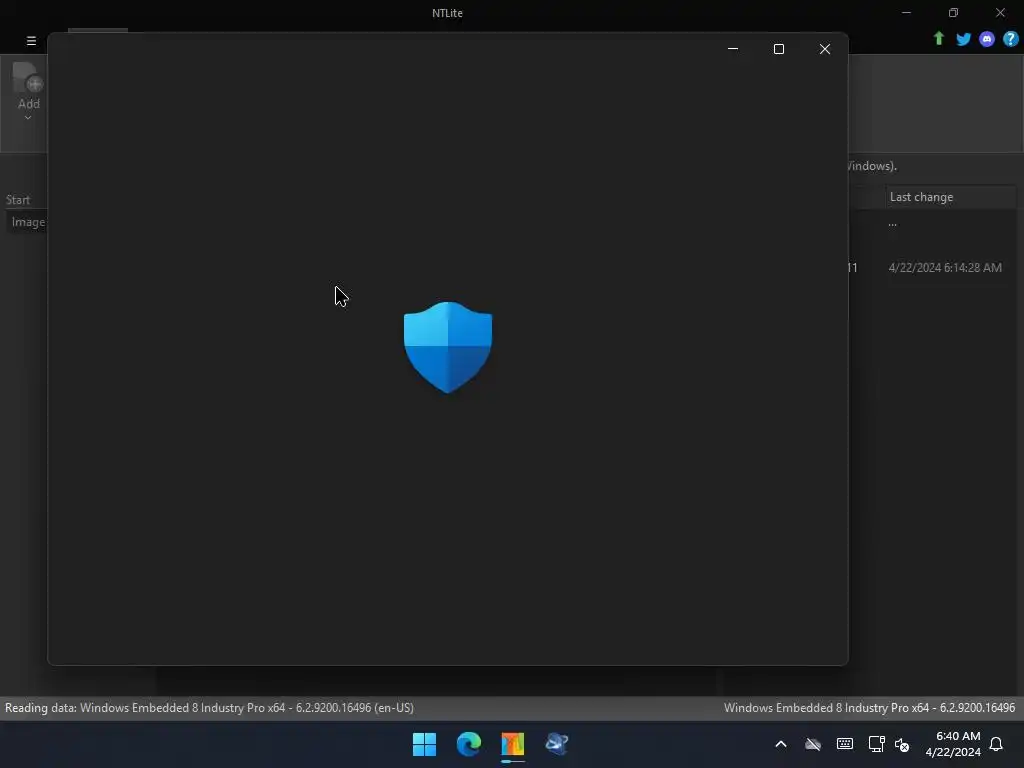The width and height of the screenshot is (1024, 768).
Task: Maximize the Windows Security window
Action: (778, 49)
